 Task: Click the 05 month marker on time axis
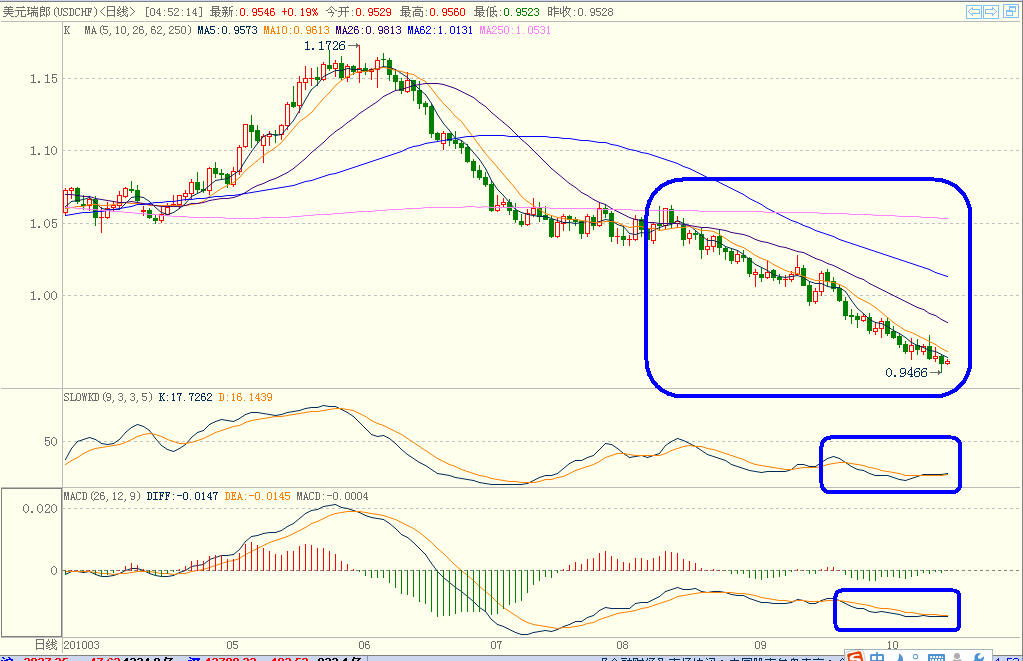tap(232, 645)
